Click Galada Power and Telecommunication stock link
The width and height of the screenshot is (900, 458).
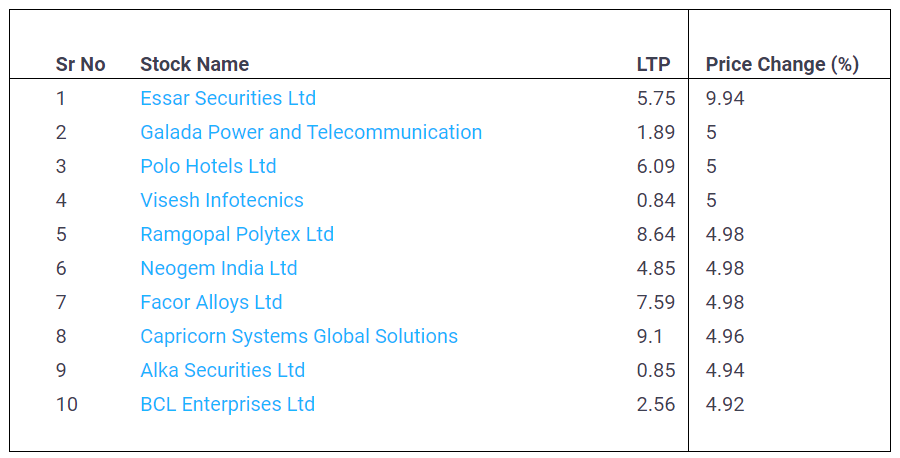tap(311, 132)
